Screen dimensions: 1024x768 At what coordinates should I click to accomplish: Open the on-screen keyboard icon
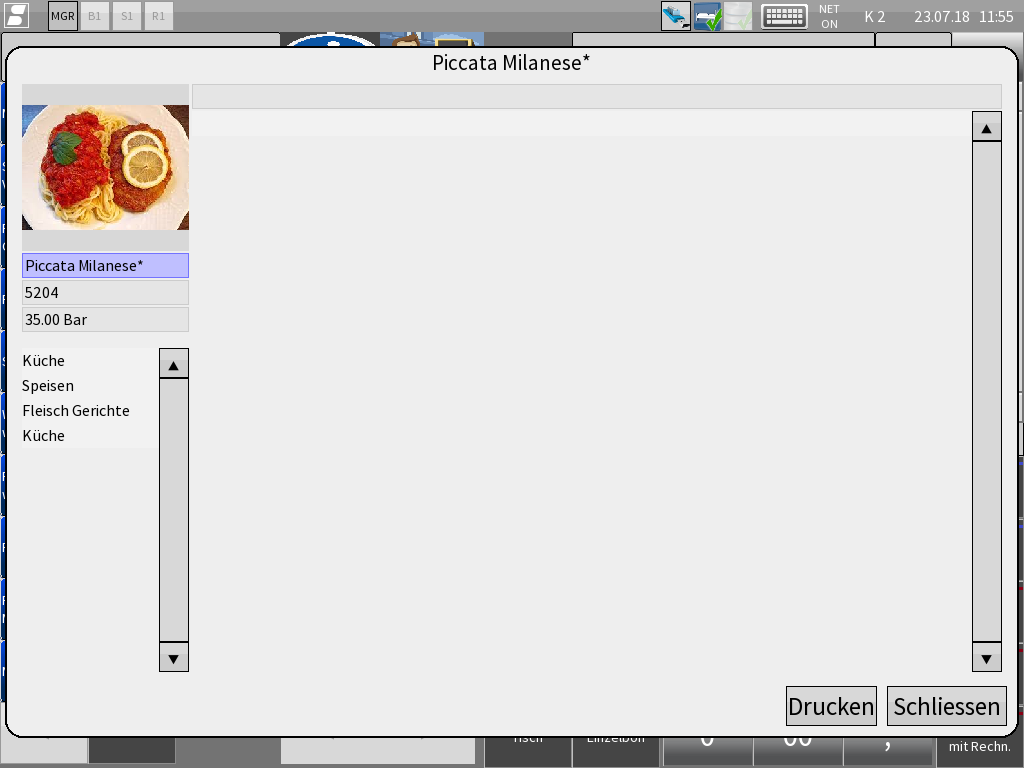[784, 16]
